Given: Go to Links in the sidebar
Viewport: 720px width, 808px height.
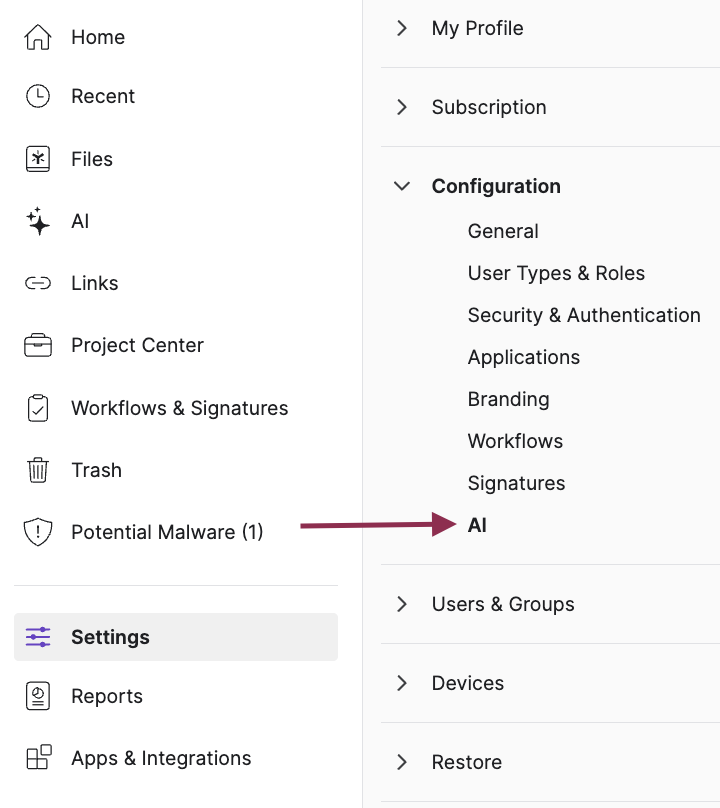Looking at the screenshot, I should [94, 283].
